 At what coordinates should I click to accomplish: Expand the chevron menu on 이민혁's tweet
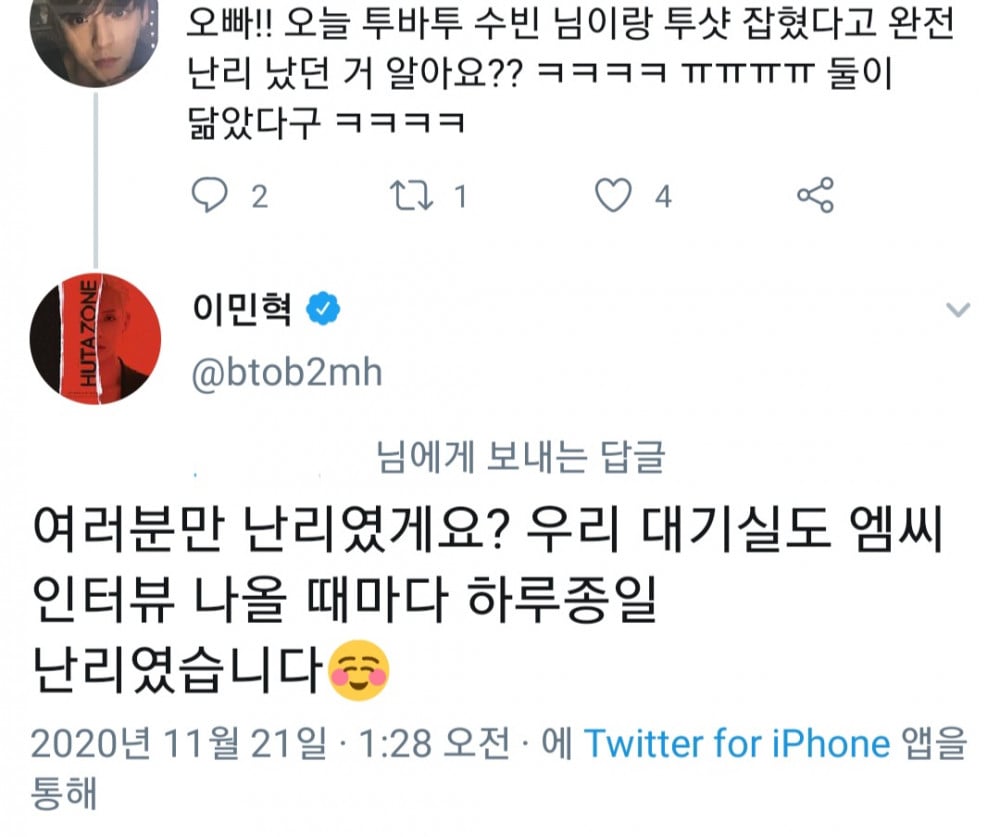pyautogui.click(x=958, y=311)
